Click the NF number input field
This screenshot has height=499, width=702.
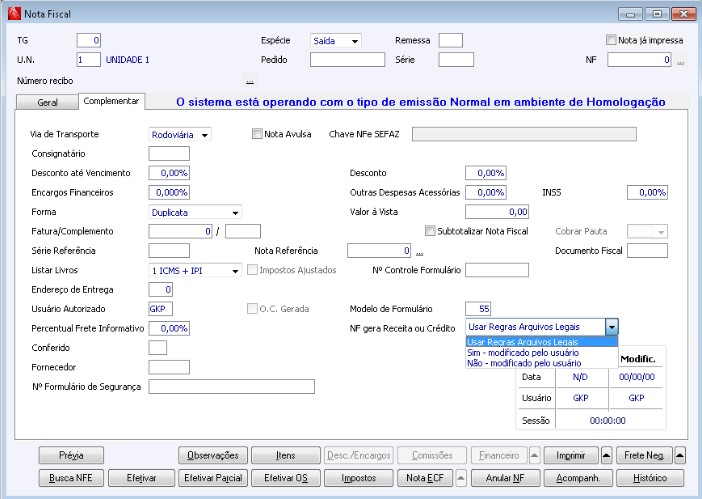(x=639, y=60)
